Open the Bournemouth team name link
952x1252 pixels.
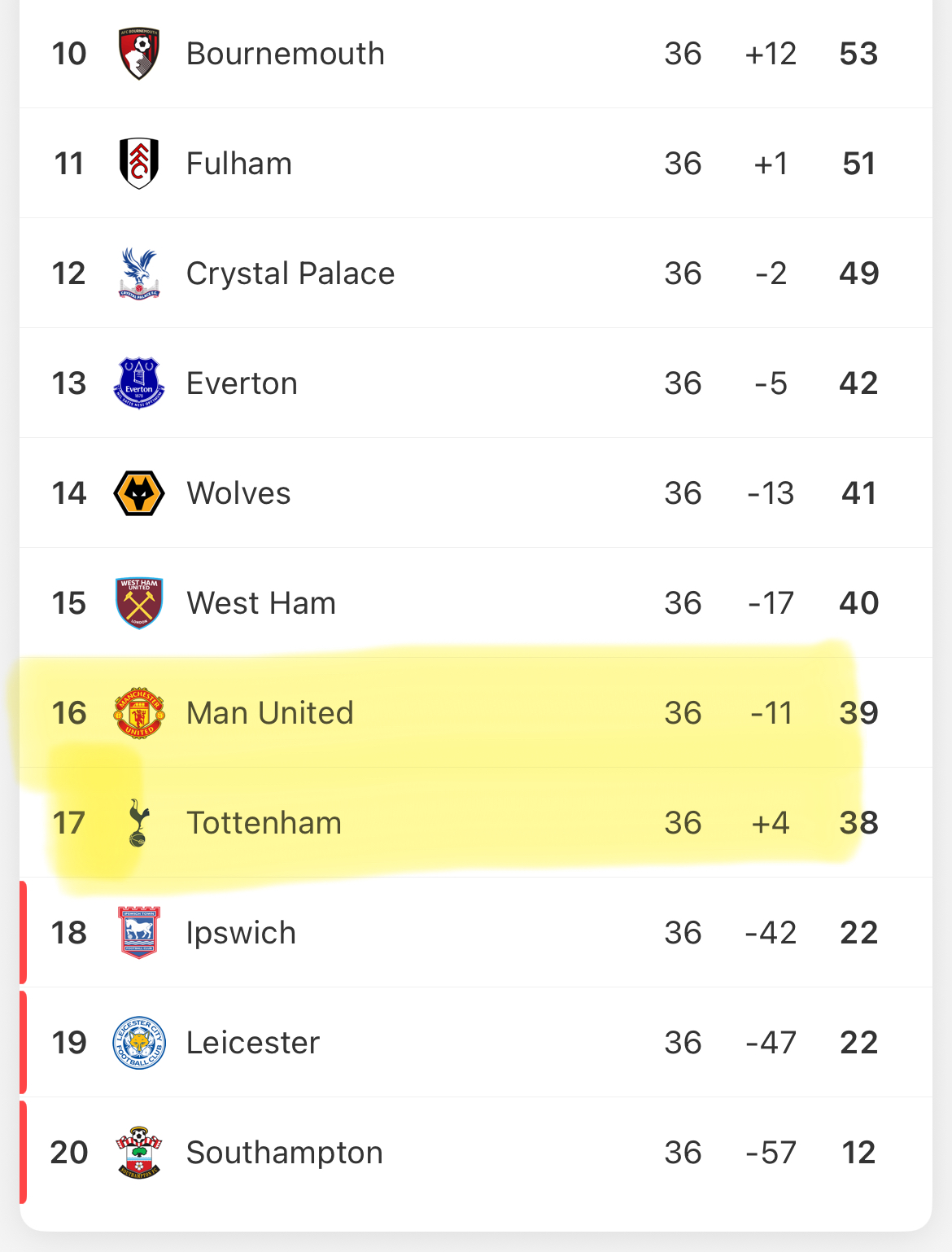click(x=285, y=54)
